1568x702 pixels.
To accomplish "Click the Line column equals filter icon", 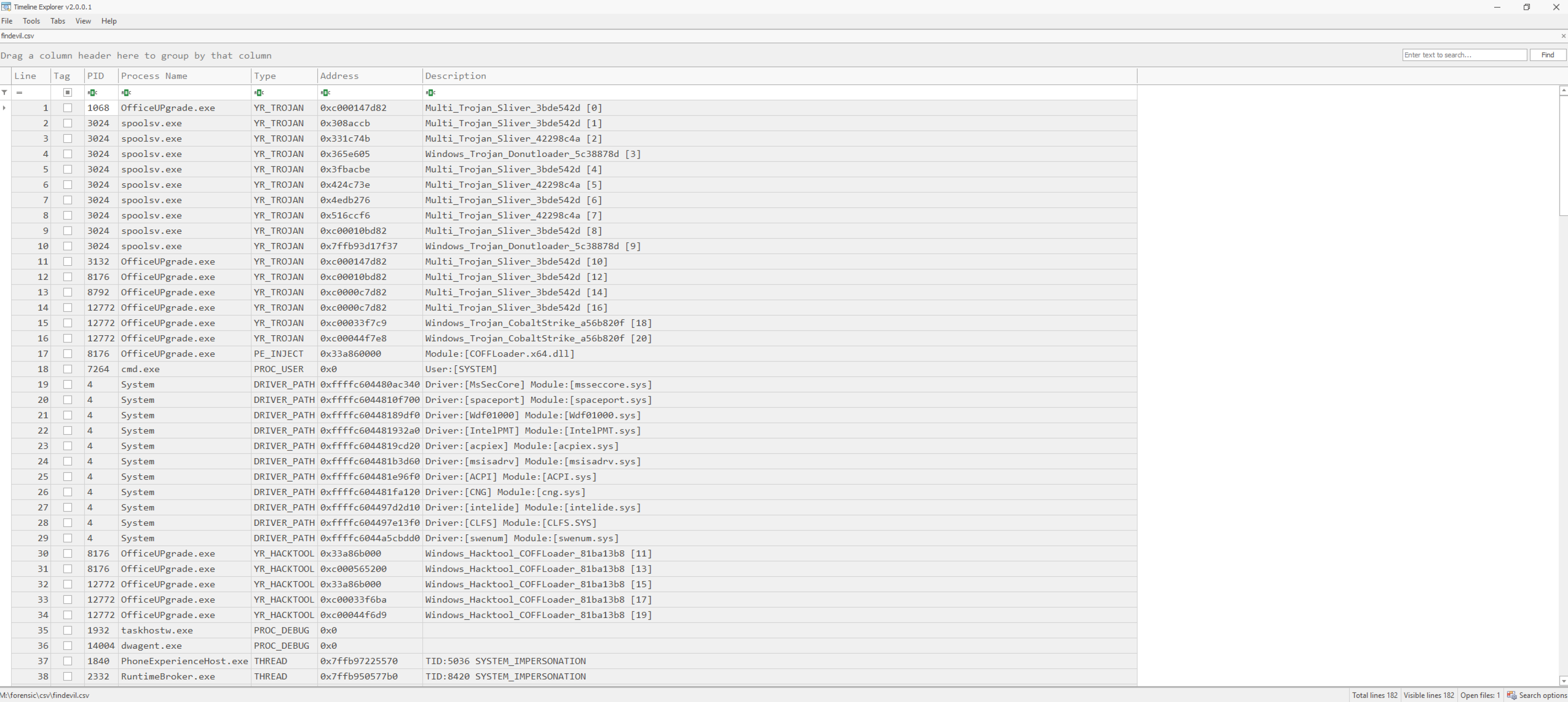I will 20,93.
